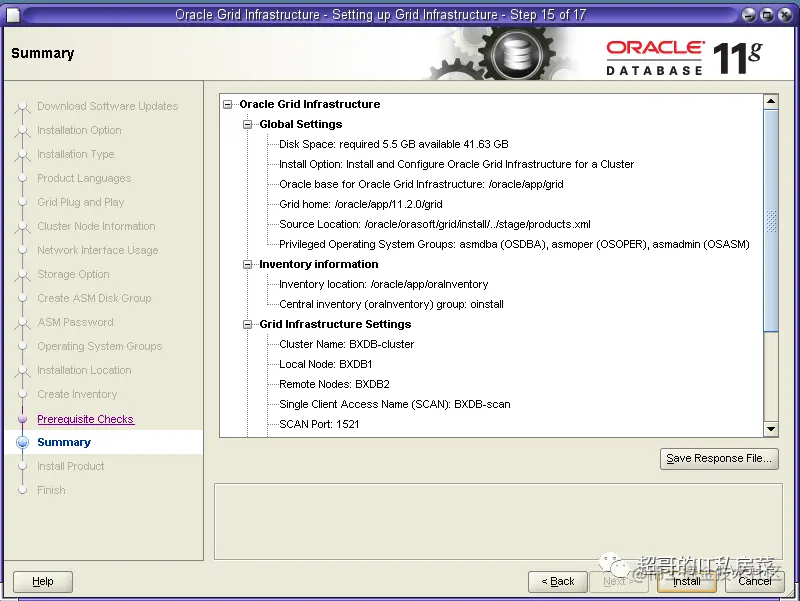Click the Installation Option step
The height and width of the screenshot is (601, 800).
79,130
